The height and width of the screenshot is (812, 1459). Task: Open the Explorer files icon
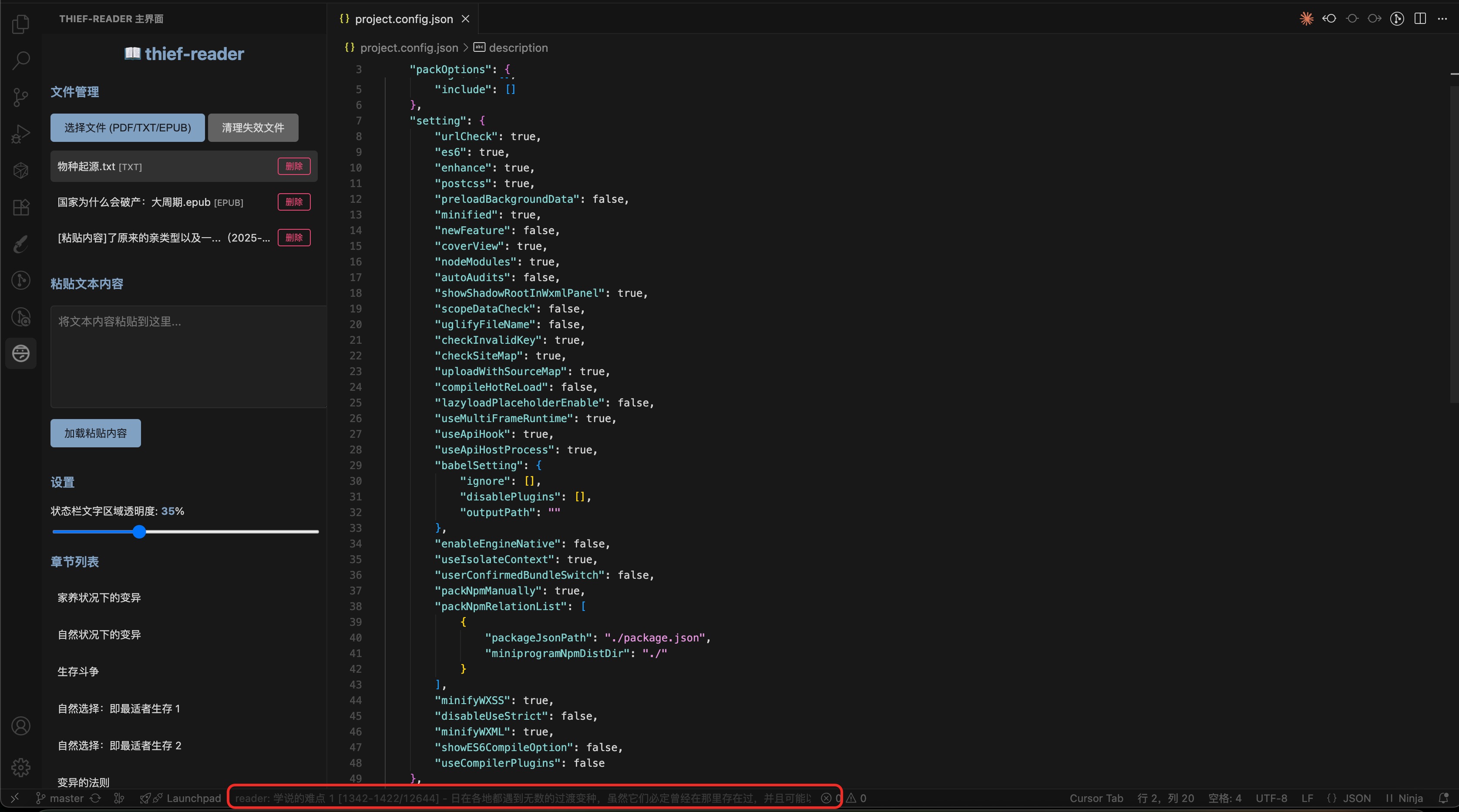pyautogui.click(x=21, y=24)
